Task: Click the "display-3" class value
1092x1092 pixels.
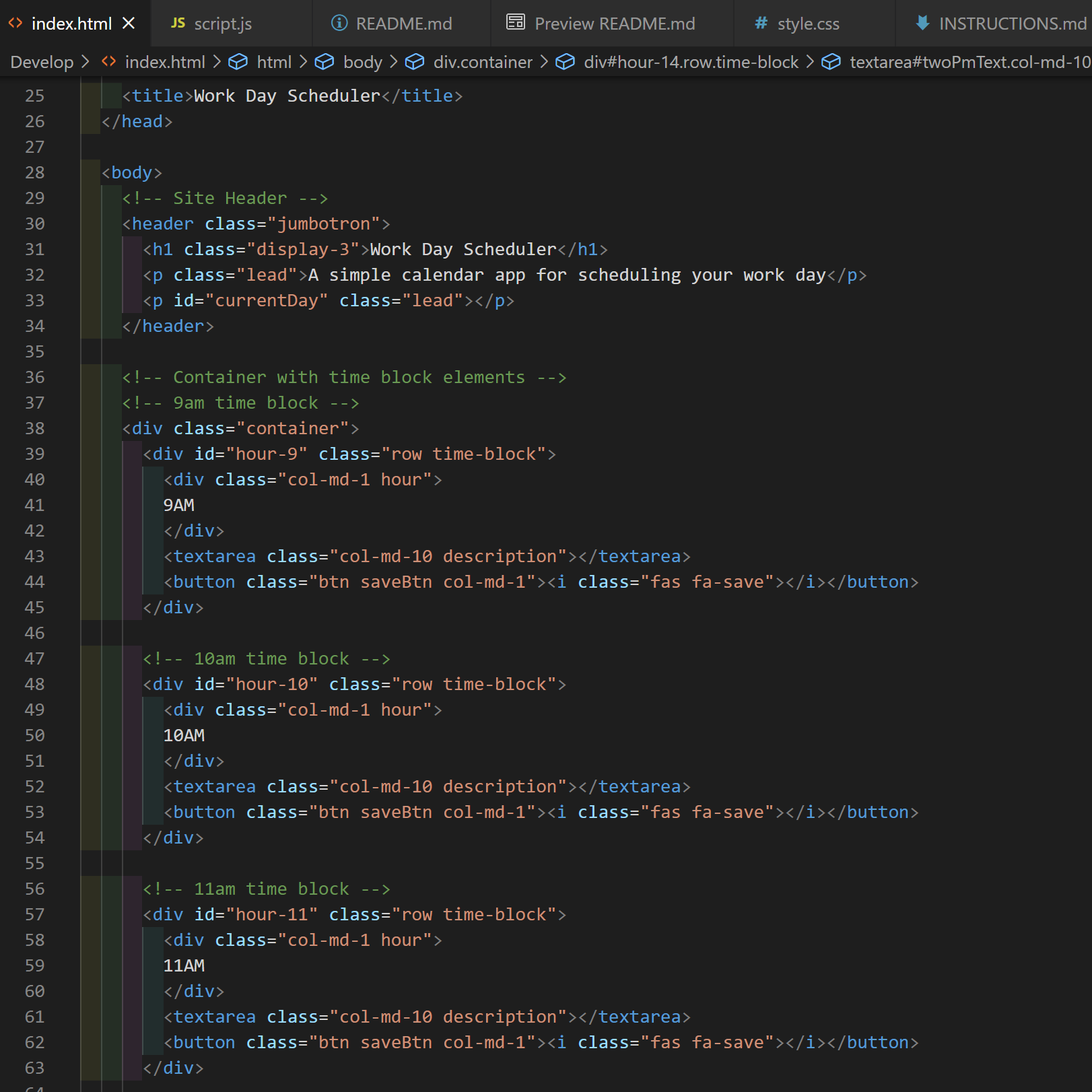Action: [x=303, y=250]
